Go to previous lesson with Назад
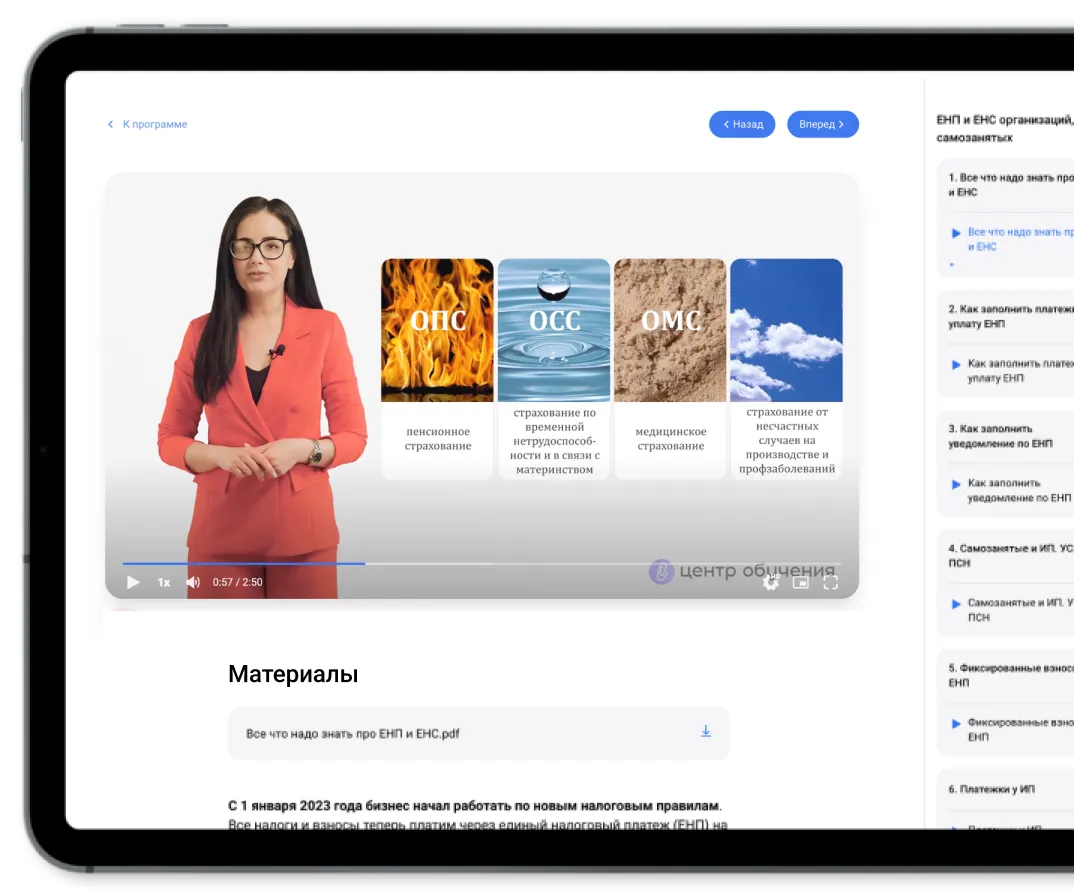The image size is (1074, 892). [742, 124]
